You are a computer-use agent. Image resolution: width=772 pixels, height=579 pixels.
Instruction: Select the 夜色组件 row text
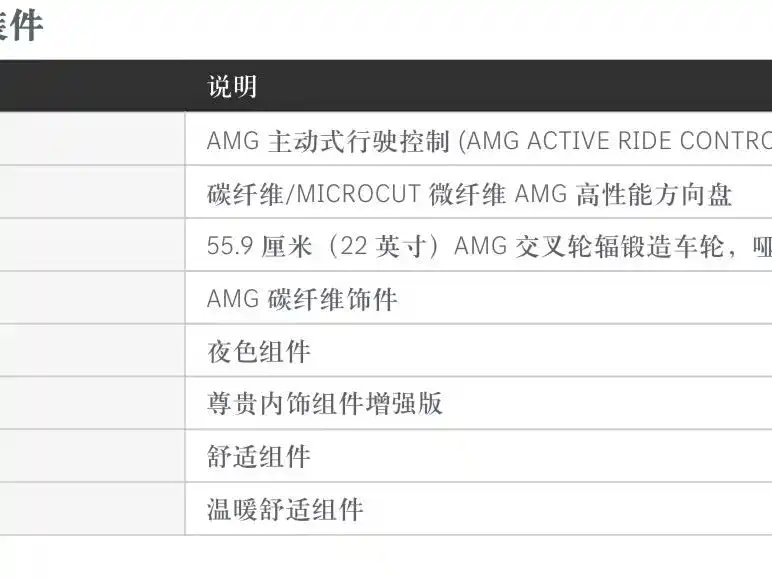(259, 352)
